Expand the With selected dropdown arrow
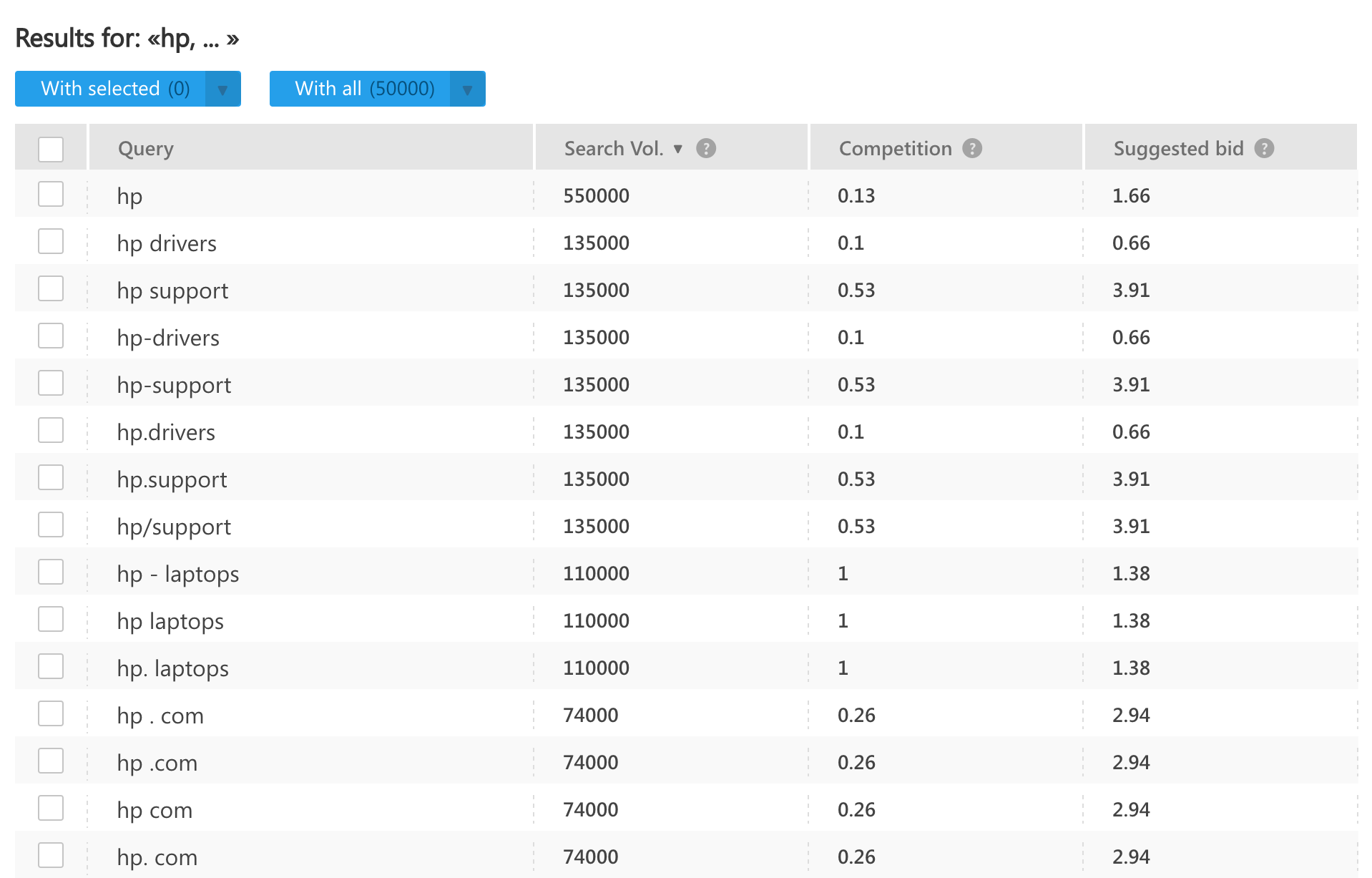The width and height of the screenshot is (1372, 878). [x=222, y=89]
